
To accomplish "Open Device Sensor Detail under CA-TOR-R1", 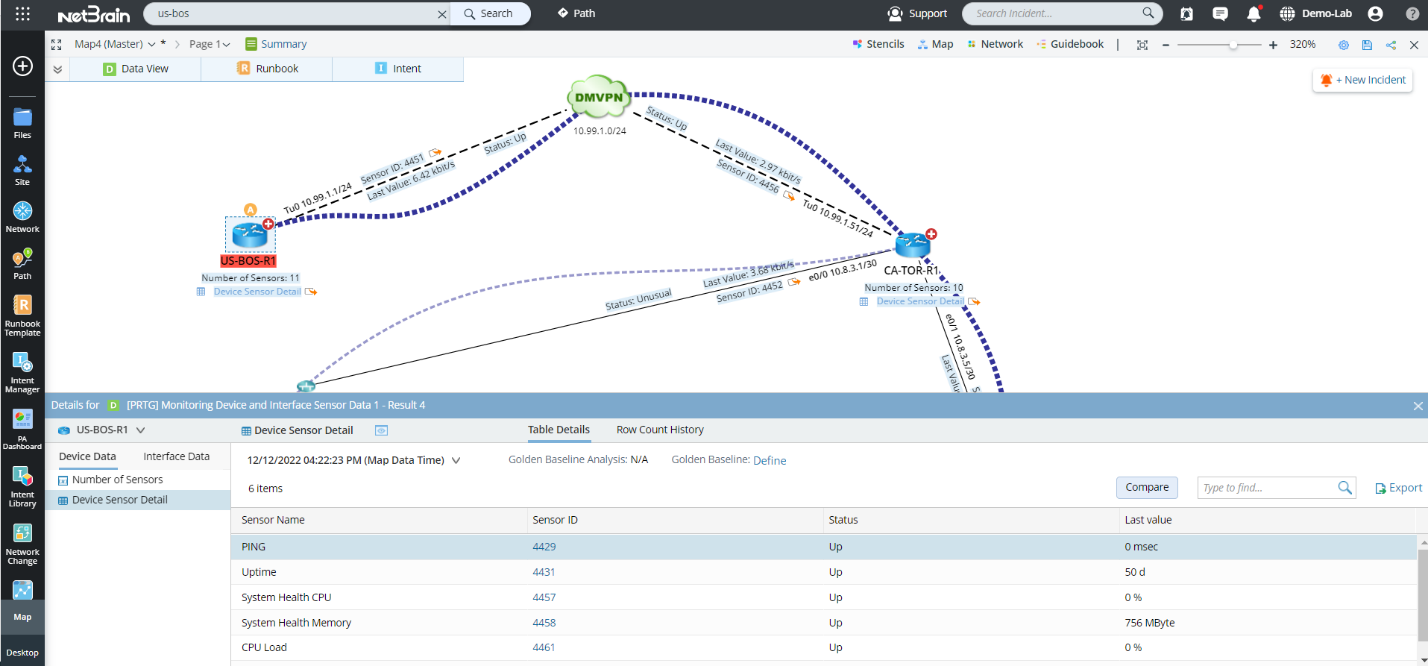I will coord(920,301).
